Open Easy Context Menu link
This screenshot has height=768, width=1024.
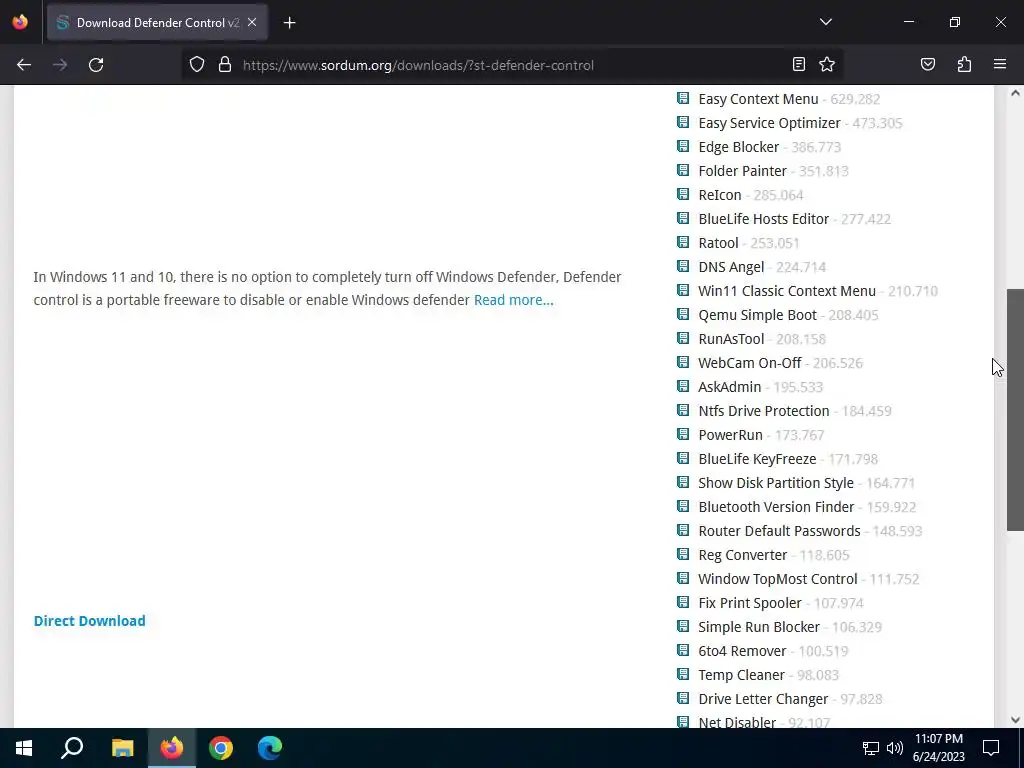tap(758, 99)
